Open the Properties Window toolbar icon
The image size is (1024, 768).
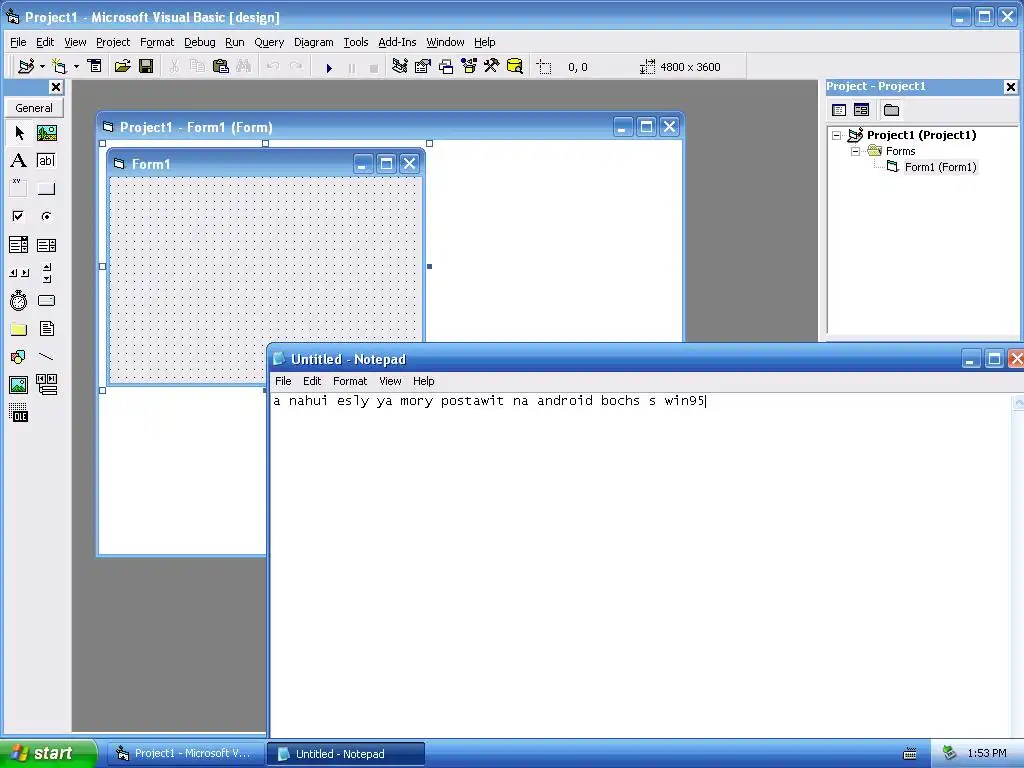[423, 67]
